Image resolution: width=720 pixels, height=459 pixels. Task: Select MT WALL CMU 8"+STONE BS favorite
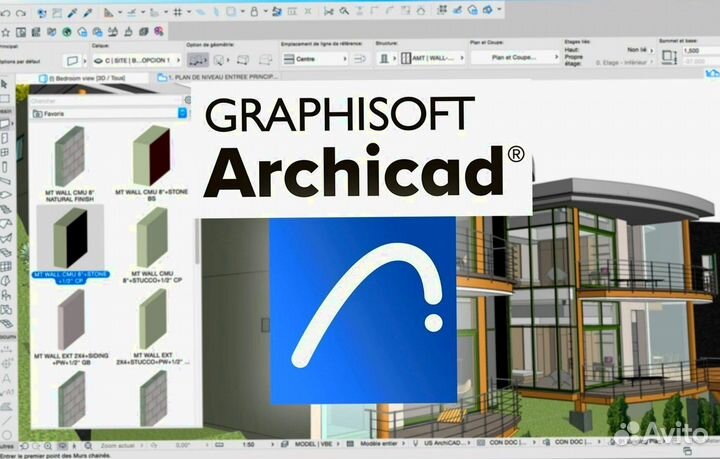pyautogui.click(x=151, y=163)
